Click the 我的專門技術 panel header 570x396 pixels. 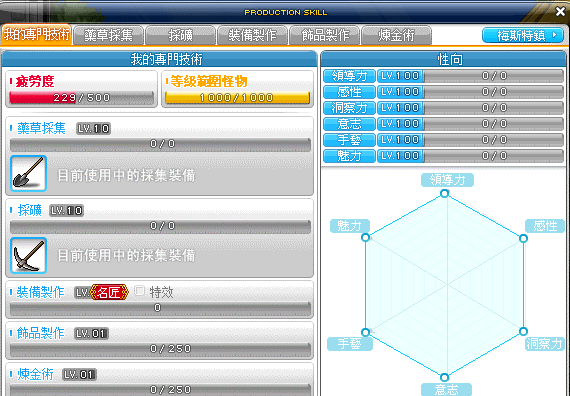(160, 59)
